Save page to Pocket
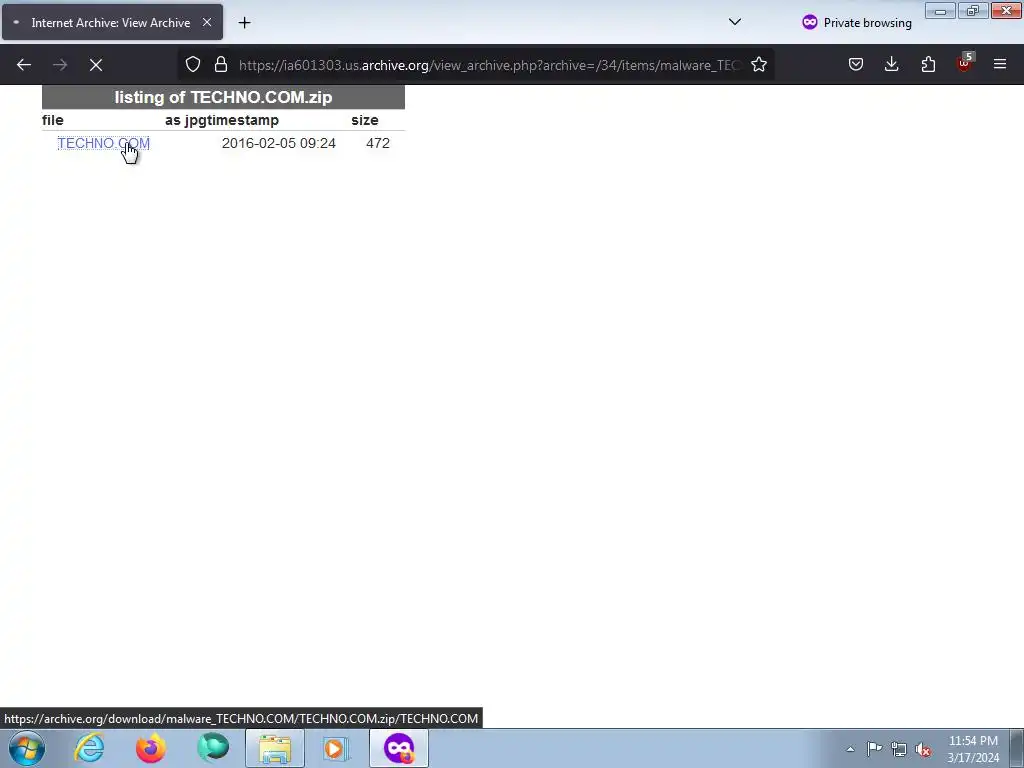Viewport: 1024px width, 768px height. pyautogui.click(x=856, y=65)
